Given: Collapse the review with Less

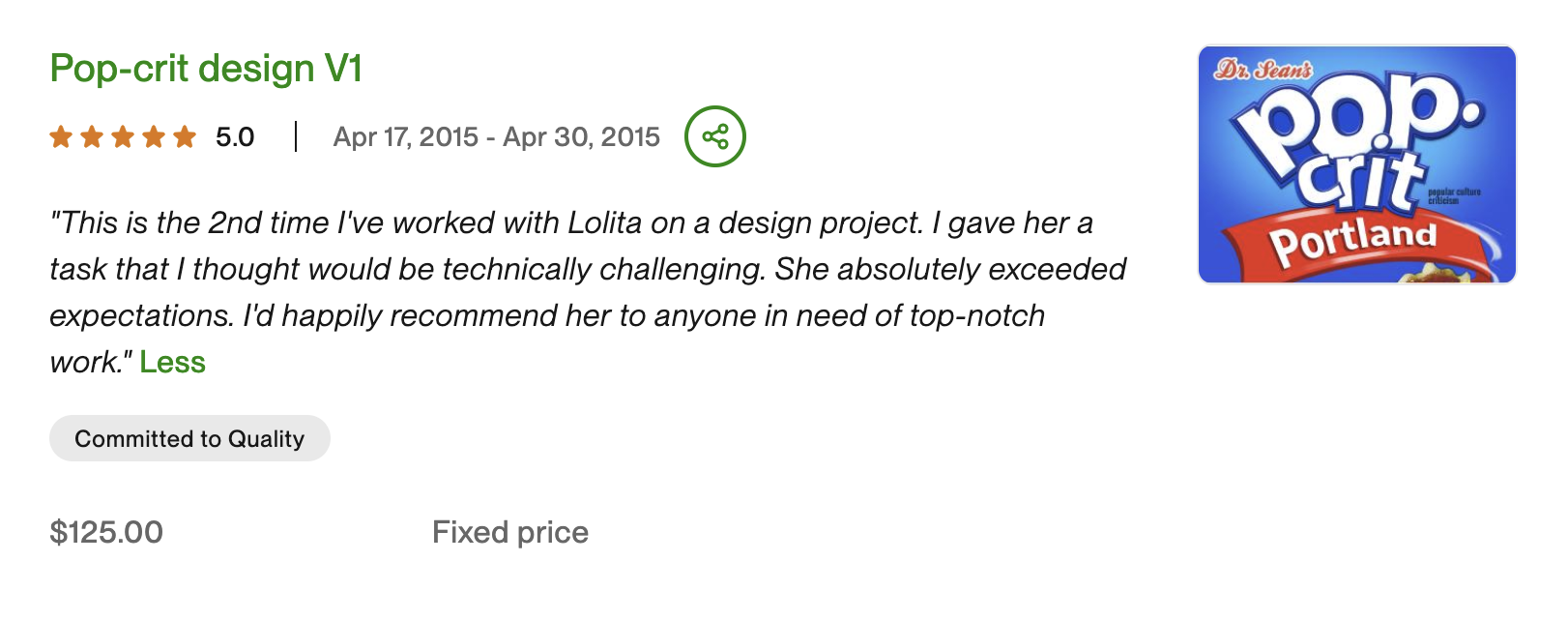Looking at the screenshot, I should coord(172,363).
